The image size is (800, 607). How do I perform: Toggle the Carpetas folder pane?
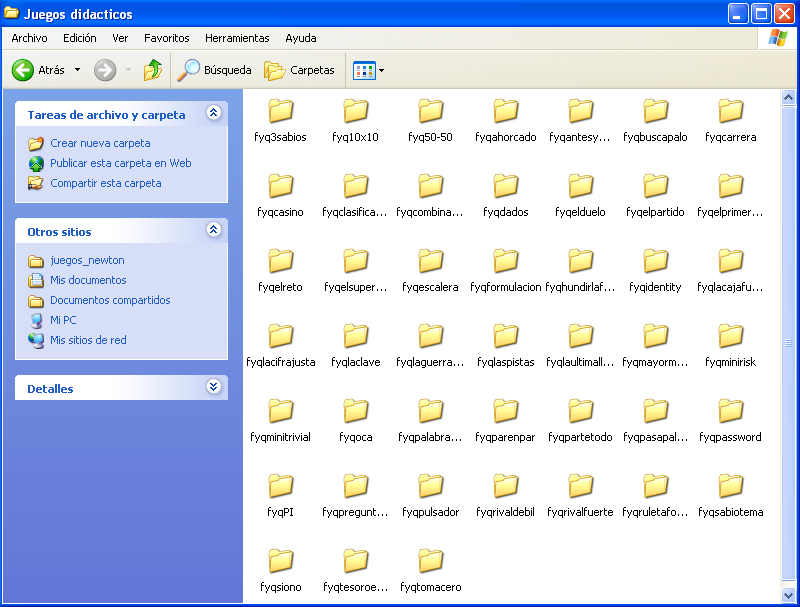[x=299, y=70]
